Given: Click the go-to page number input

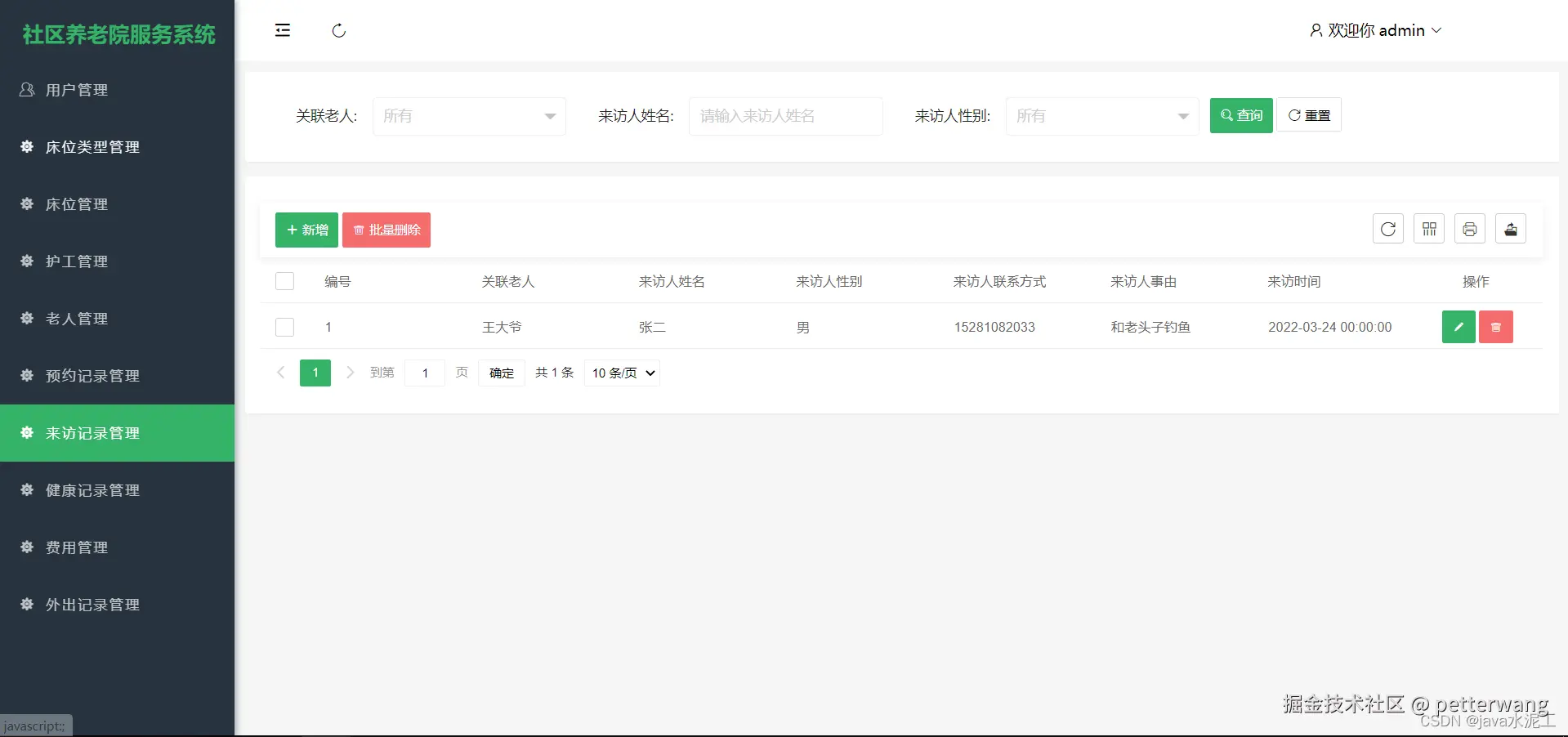Looking at the screenshot, I should point(425,373).
